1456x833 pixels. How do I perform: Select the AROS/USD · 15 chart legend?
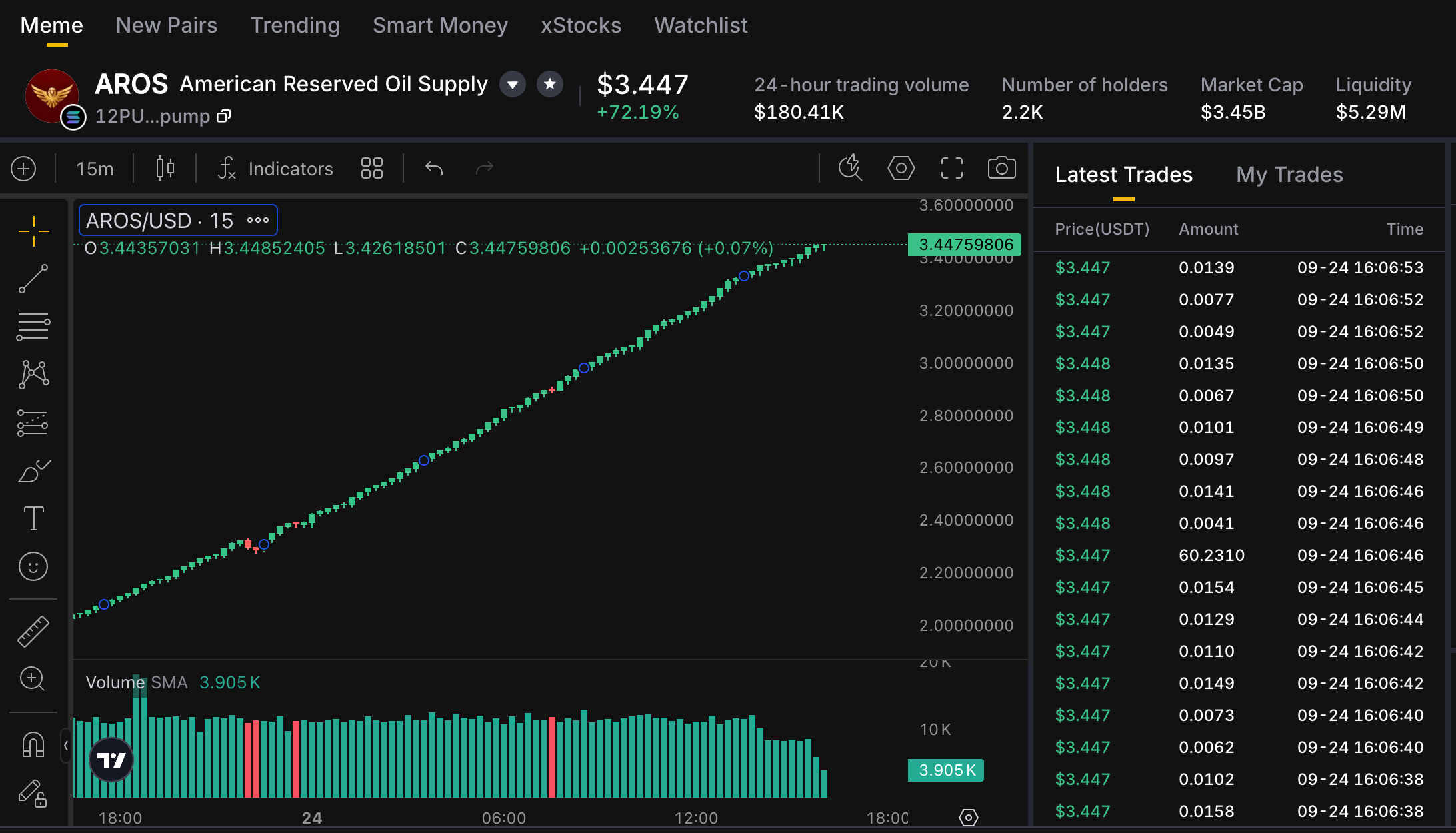click(178, 220)
